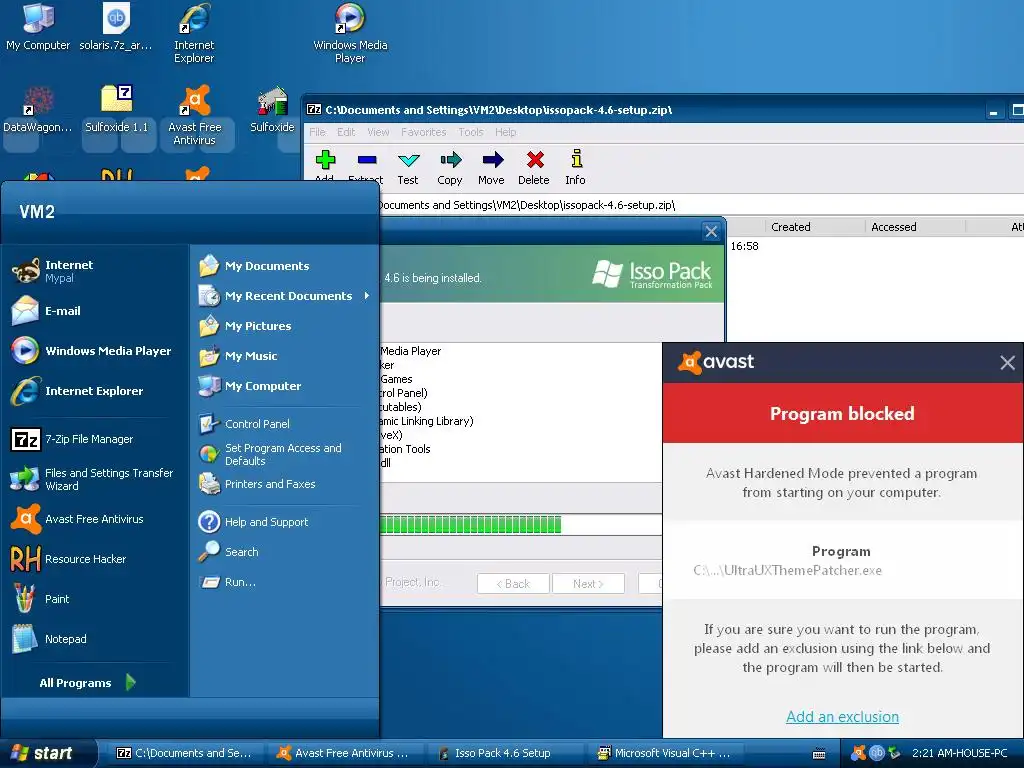Open Set Program Access and Defaults
This screenshot has height=768, width=1024.
[x=284, y=454]
